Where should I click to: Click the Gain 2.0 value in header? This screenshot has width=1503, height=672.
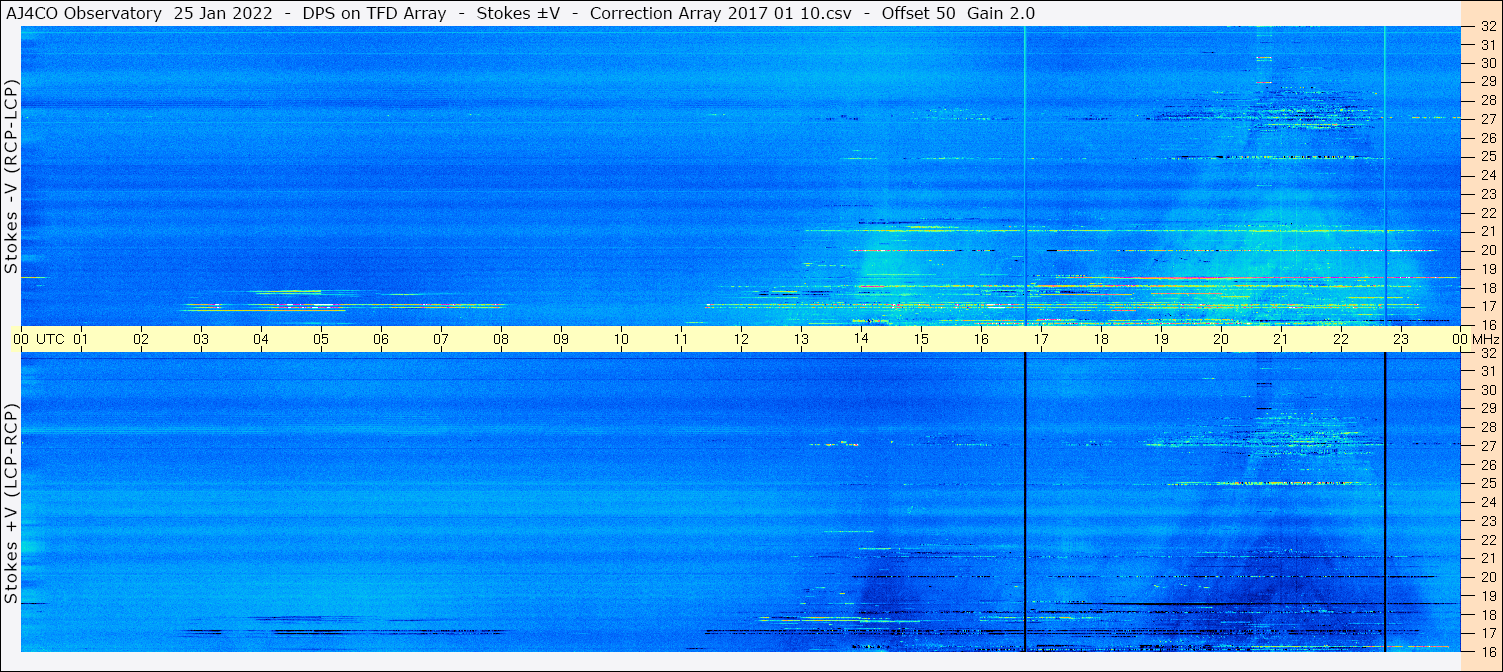[1001, 13]
